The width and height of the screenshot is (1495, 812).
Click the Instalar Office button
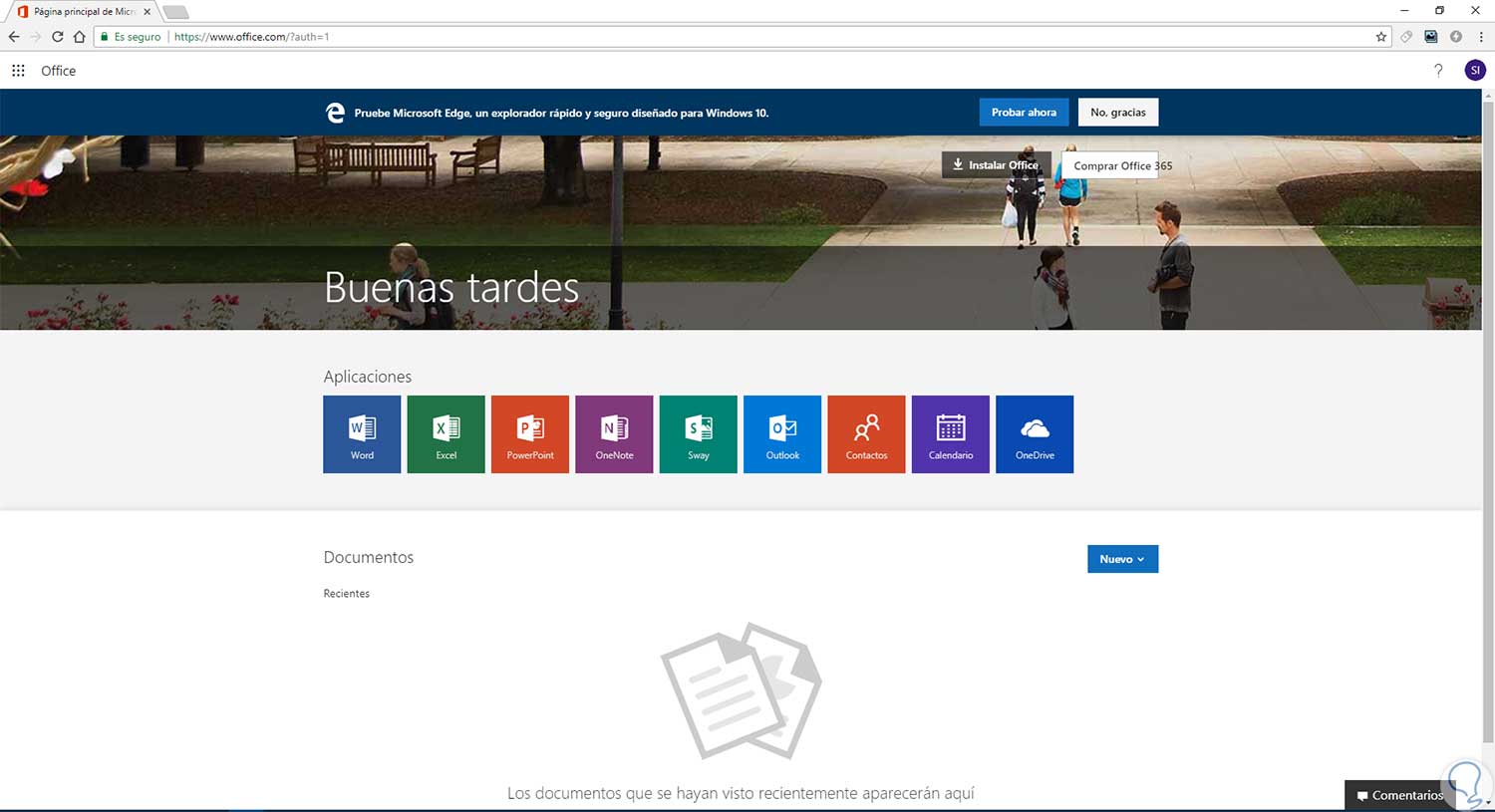(x=996, y=165)
